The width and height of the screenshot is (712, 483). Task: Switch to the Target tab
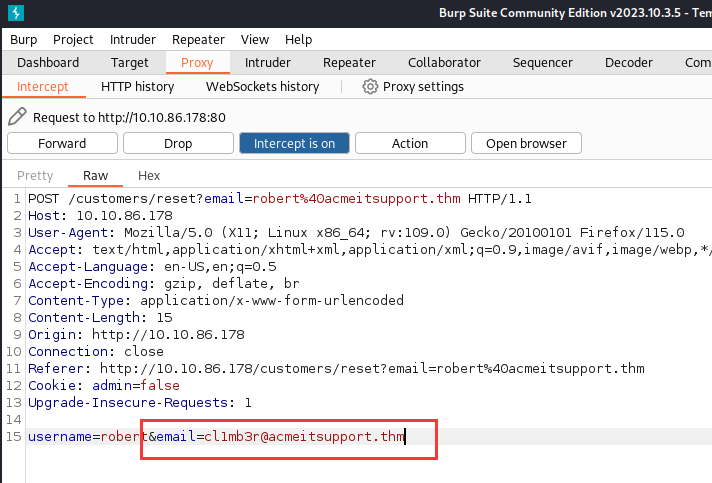click(x=129, y=62)
